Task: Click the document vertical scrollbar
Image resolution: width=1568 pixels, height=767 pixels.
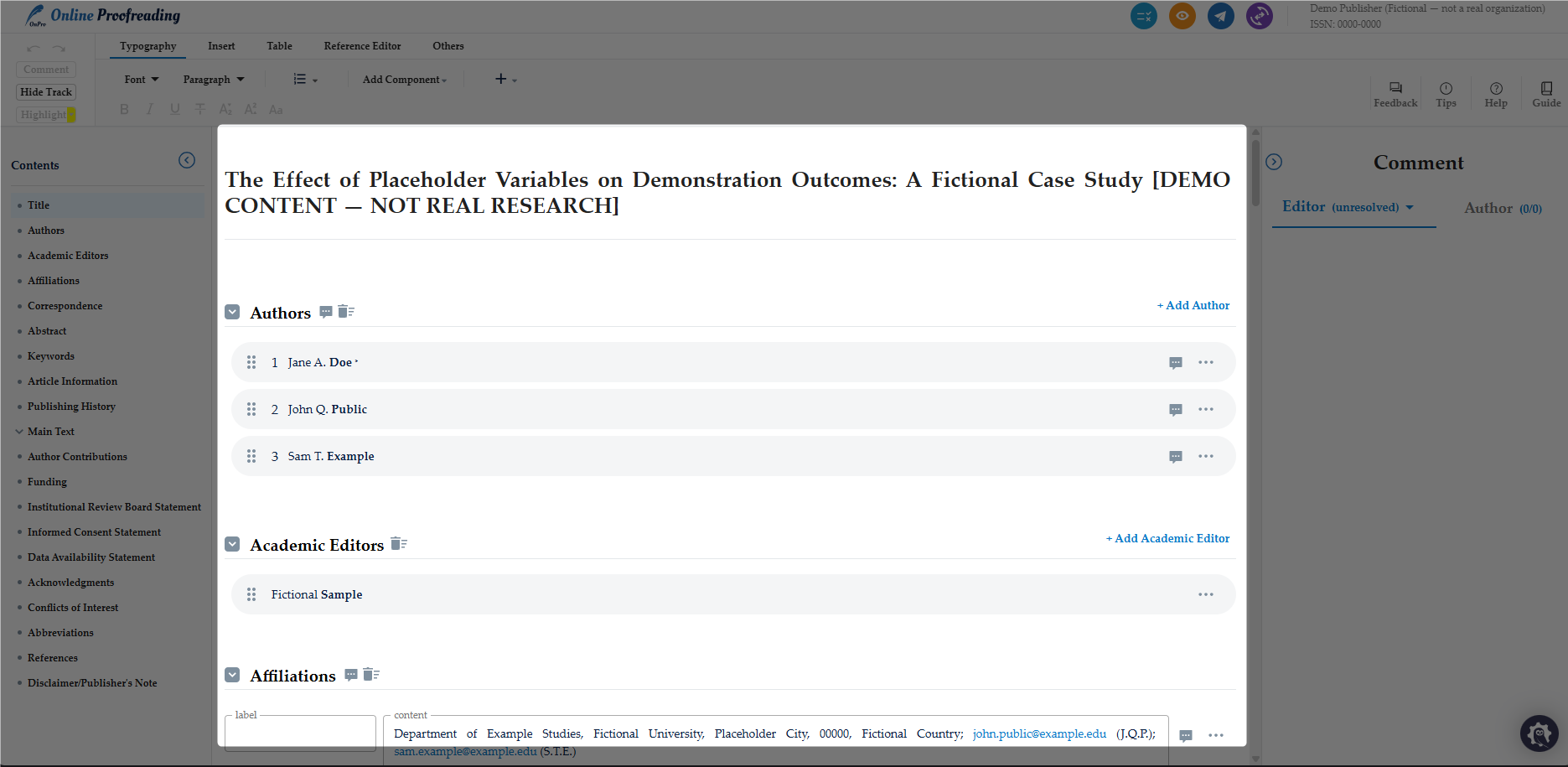Action: click(1255, 173)
